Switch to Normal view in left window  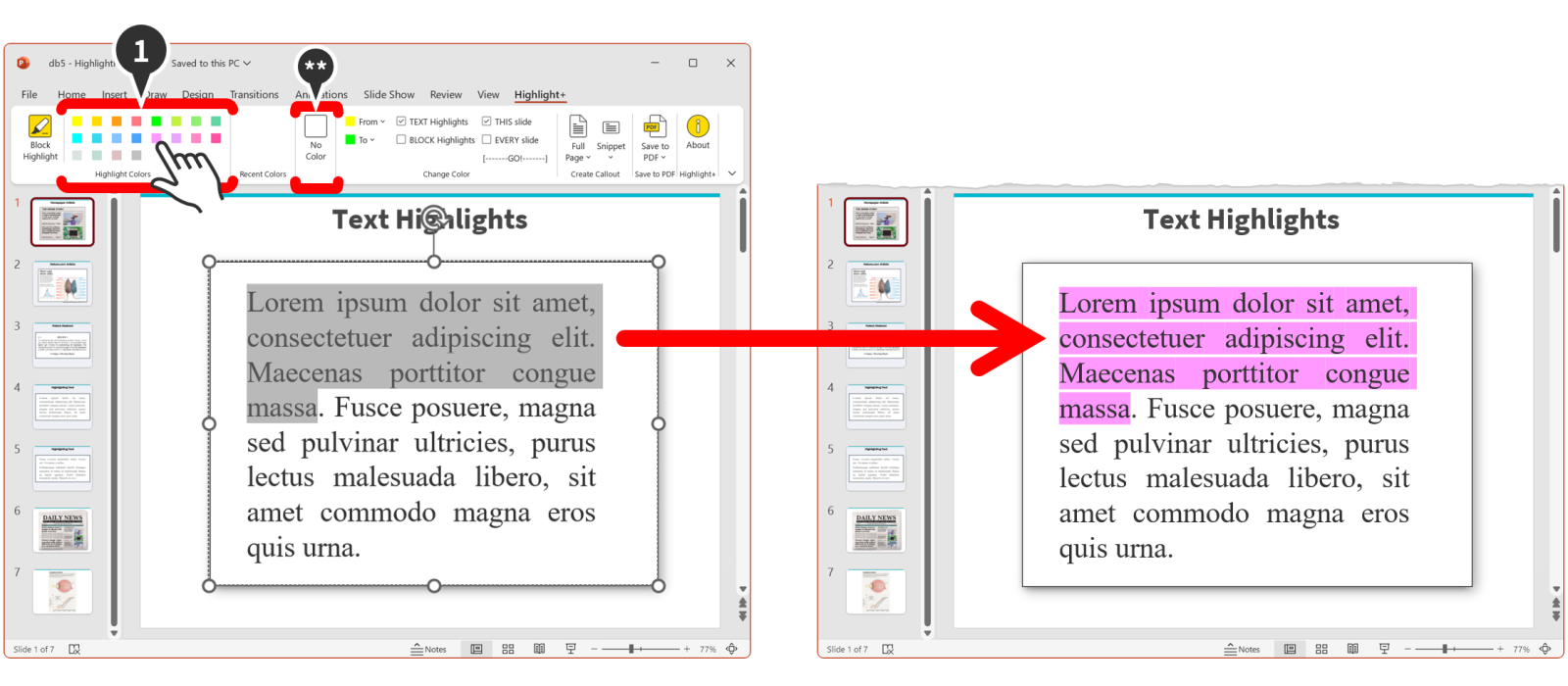(476, 649)
